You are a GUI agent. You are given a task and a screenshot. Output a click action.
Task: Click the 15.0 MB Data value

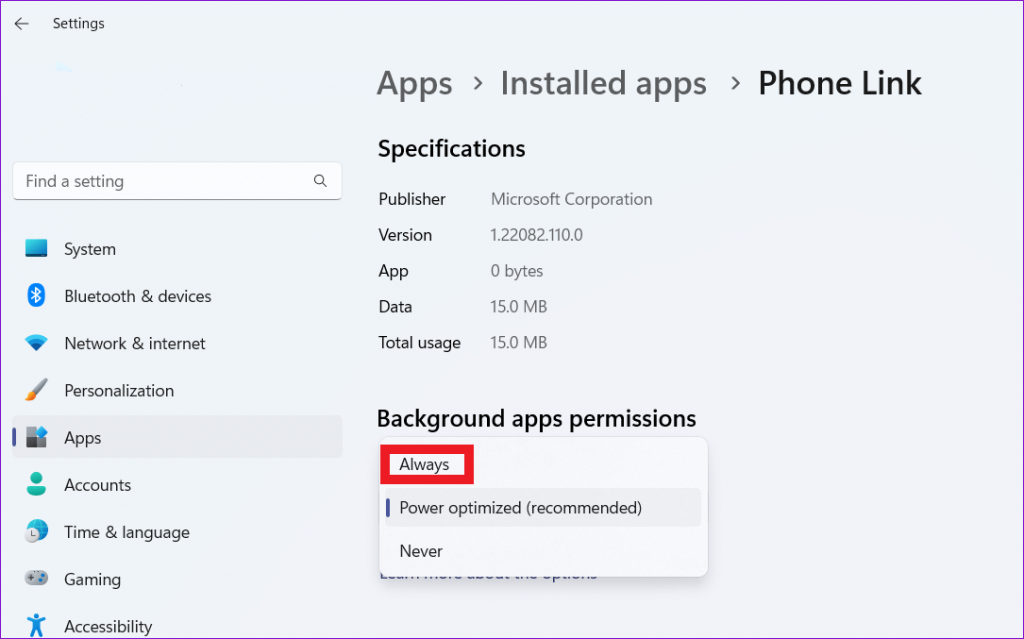(519, 306)
